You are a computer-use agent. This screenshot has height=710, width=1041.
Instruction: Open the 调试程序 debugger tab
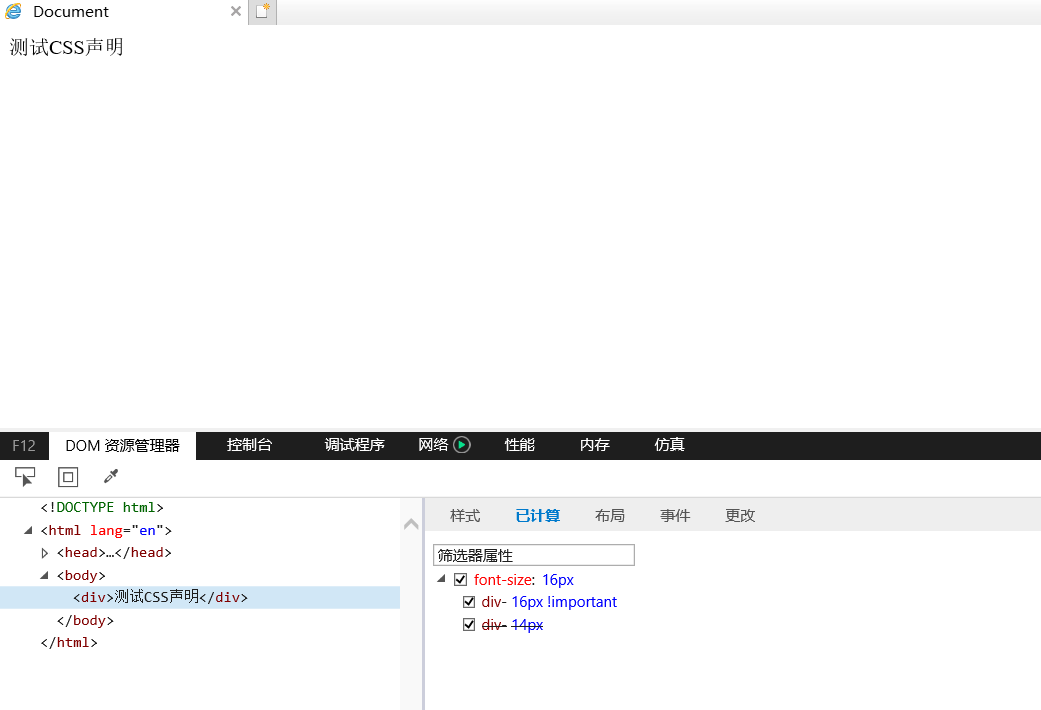point(355,445)
